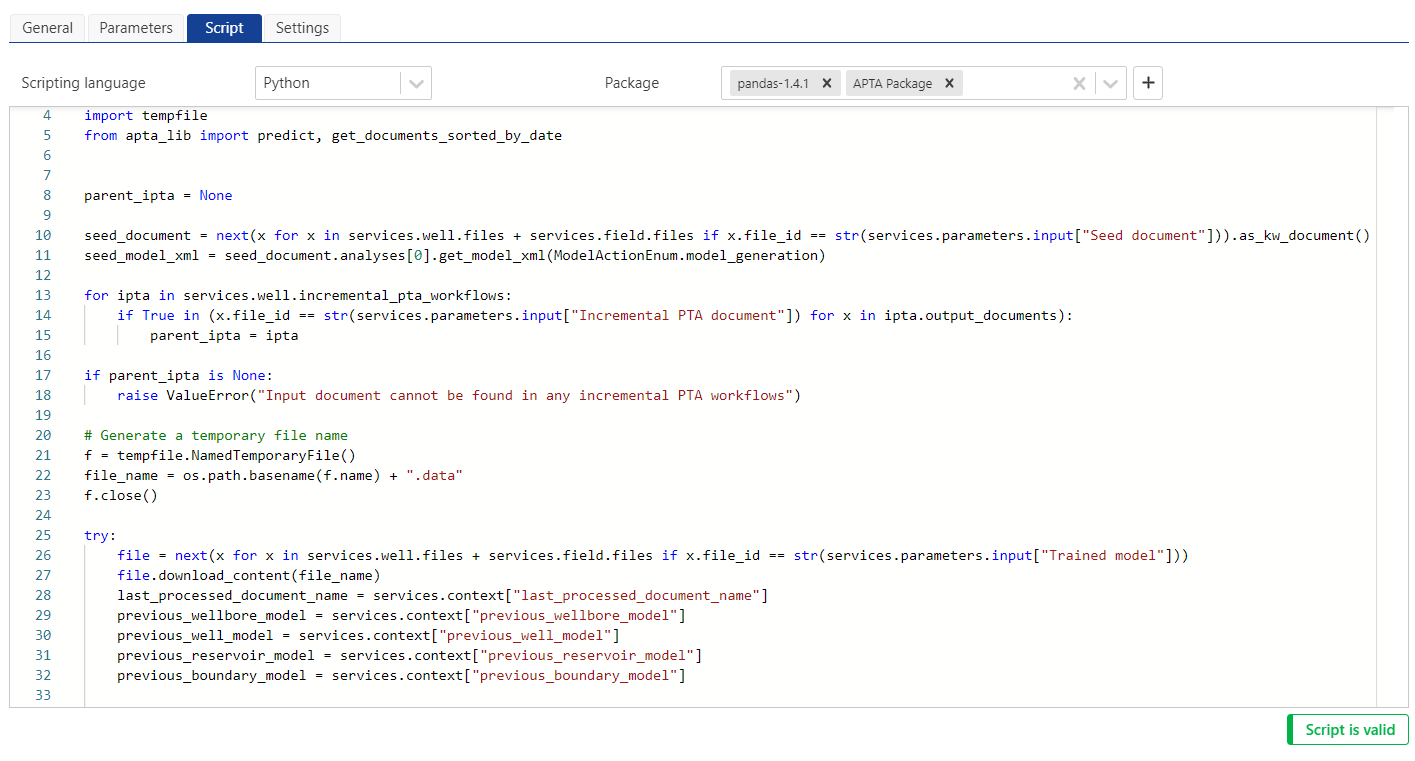Clear all selected packages
The height and width of the screenshot is (761, 1415).
[1079, 84]
